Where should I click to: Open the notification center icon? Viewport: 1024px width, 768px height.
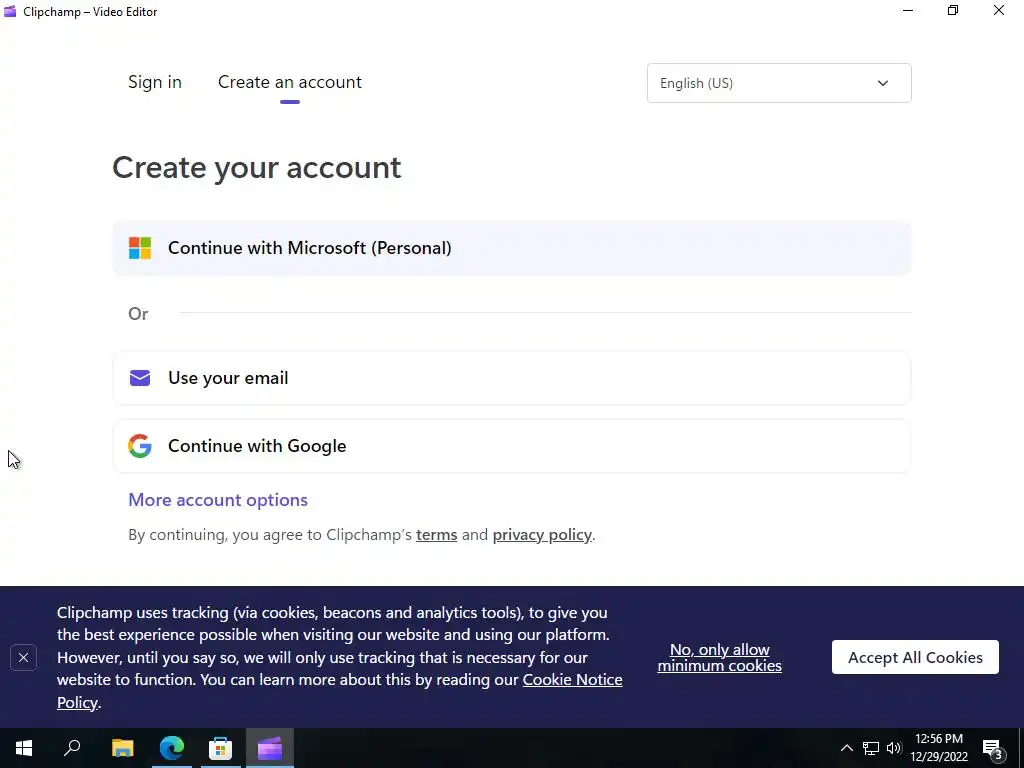(993, 749)
